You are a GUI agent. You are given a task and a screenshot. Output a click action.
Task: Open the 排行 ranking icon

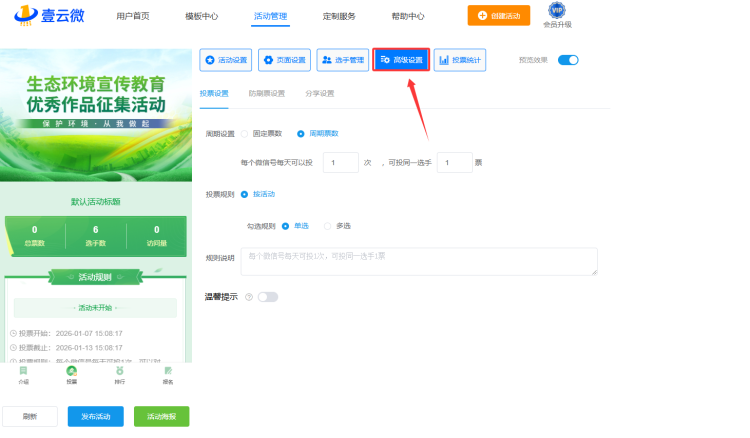point(120,371)
